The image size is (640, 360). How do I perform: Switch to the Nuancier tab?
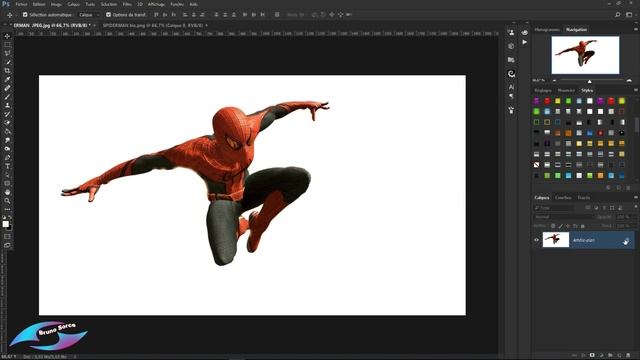tap(566, 90)
